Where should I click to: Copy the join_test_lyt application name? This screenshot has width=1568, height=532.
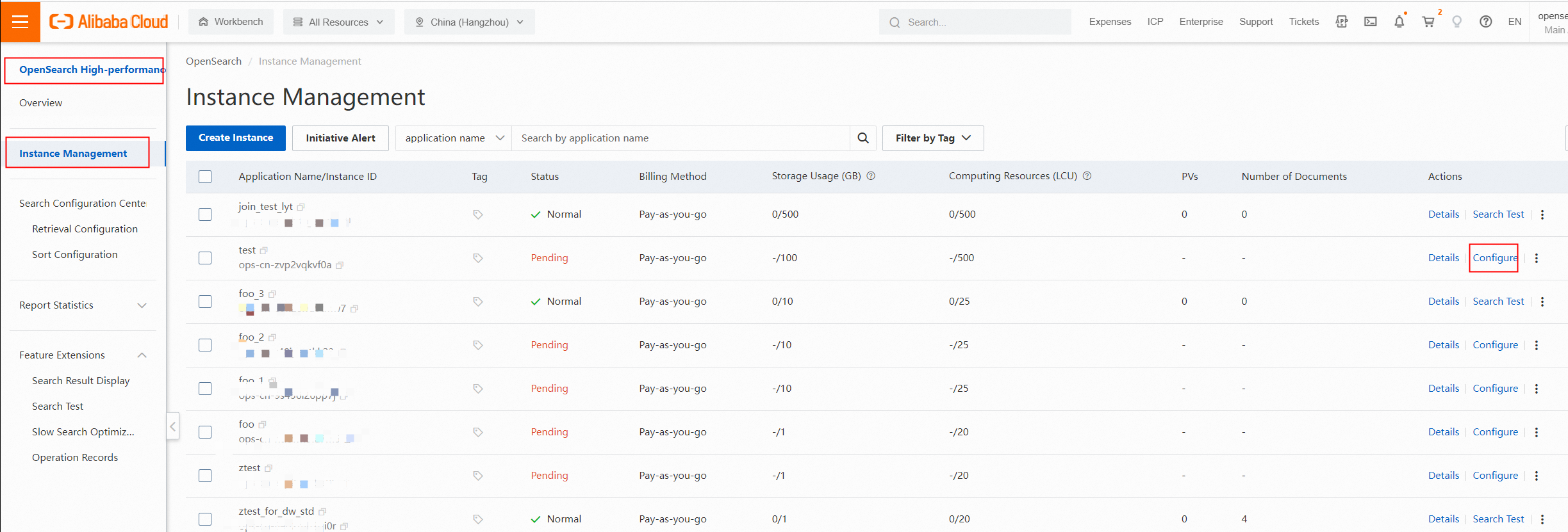301,207
